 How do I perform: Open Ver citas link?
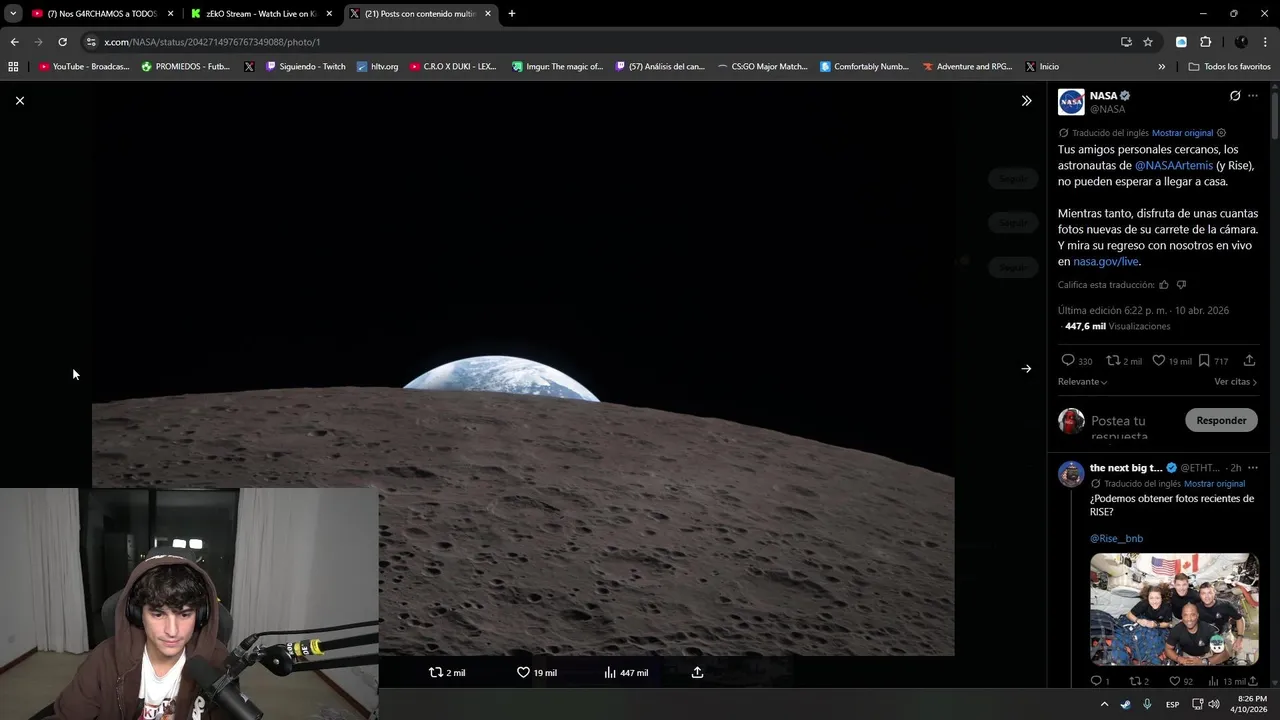(1235, 382)
